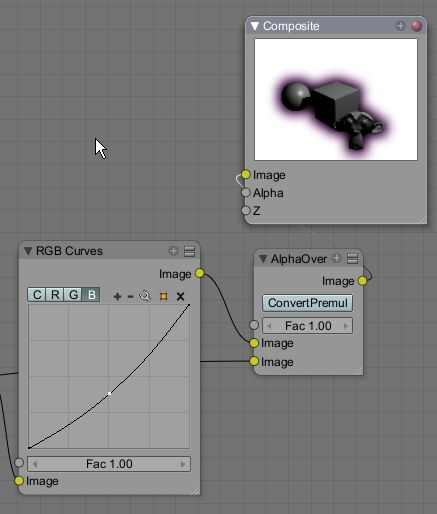Click RGB Curves Fac input socket

19,462
